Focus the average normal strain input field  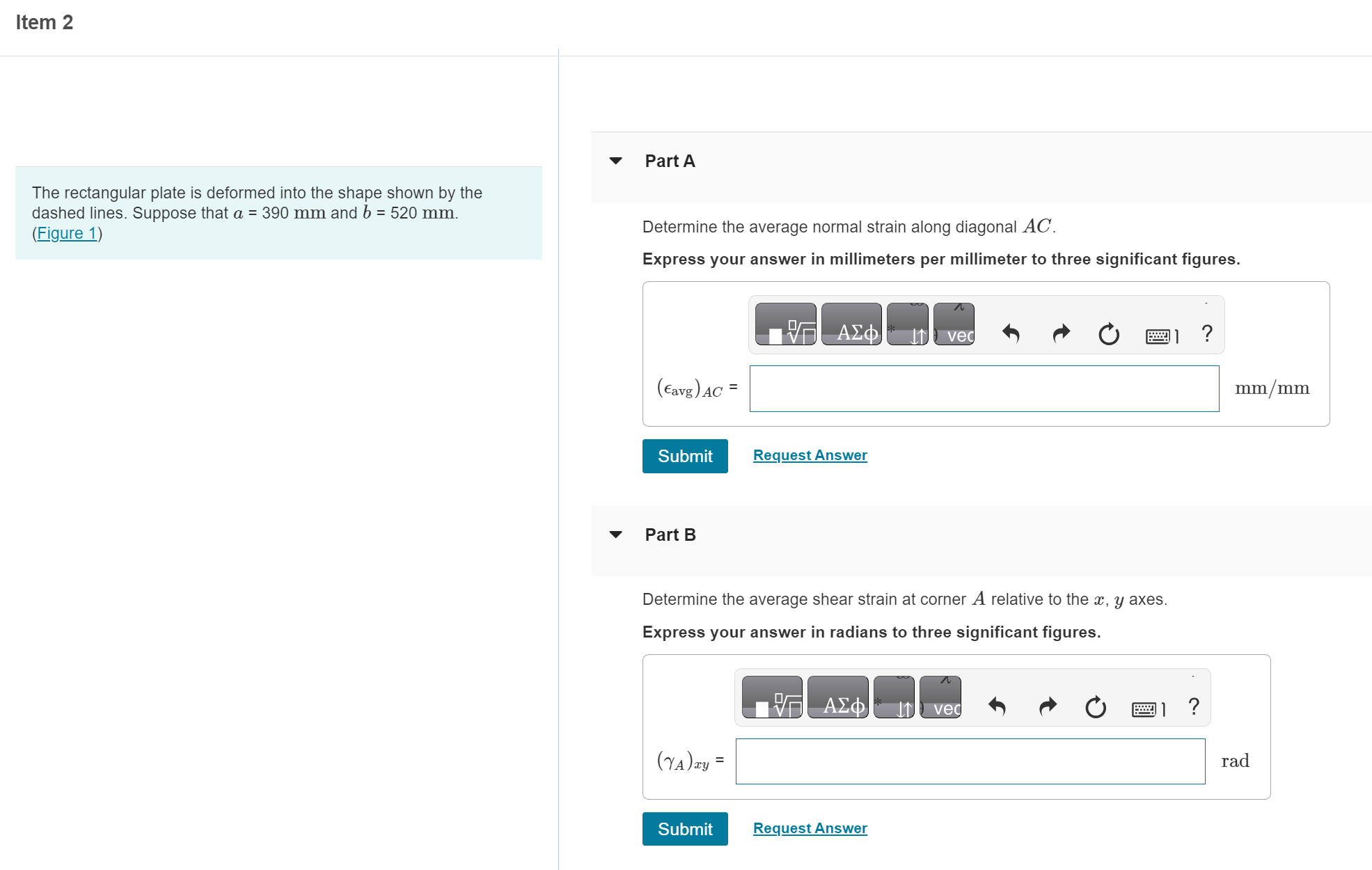tap(984, 388)
